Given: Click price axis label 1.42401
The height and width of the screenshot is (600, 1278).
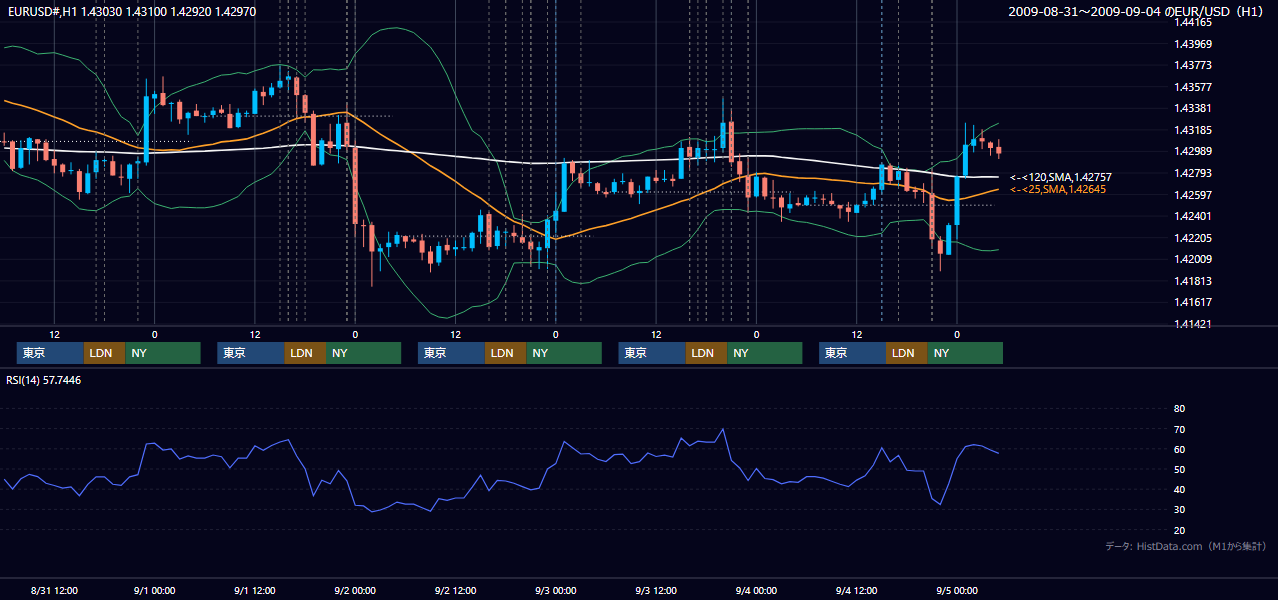Looking at the screenshot, I should click(x=1192, y=216).
